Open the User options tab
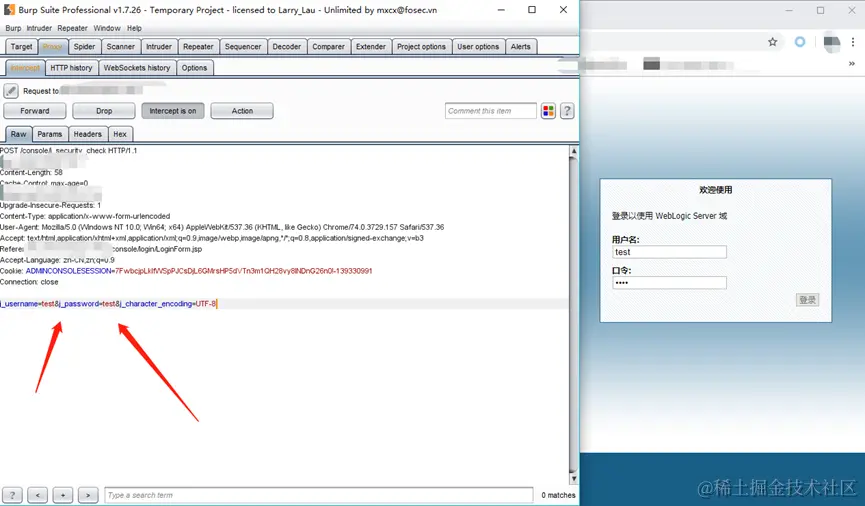 tap(478, 47)
